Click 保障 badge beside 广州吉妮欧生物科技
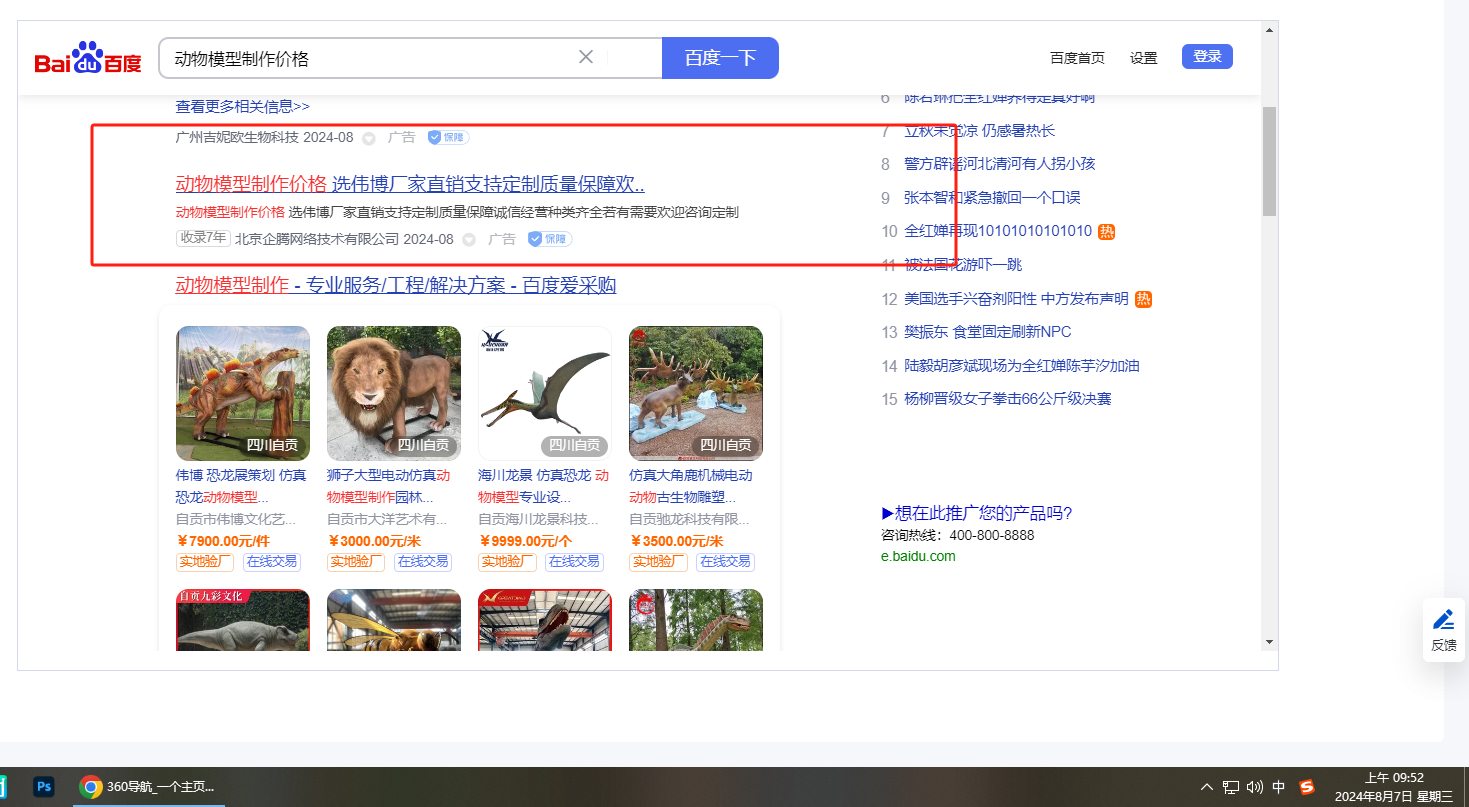Image resolution: width=1469 pixels, height=807 pixels. click(448, 137)
